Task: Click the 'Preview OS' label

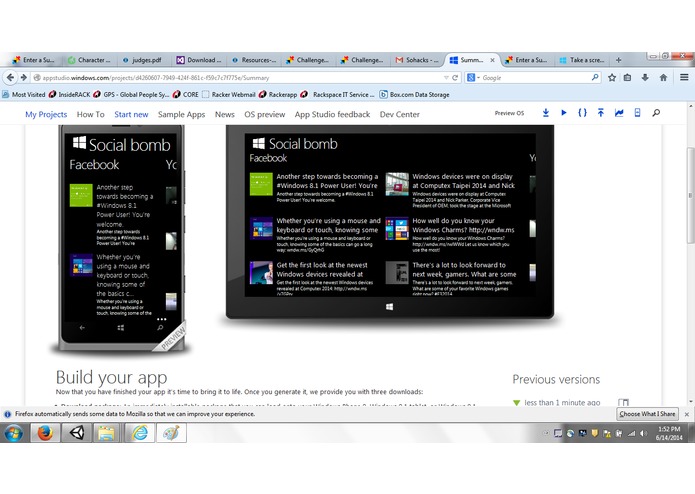Action: 509,113
